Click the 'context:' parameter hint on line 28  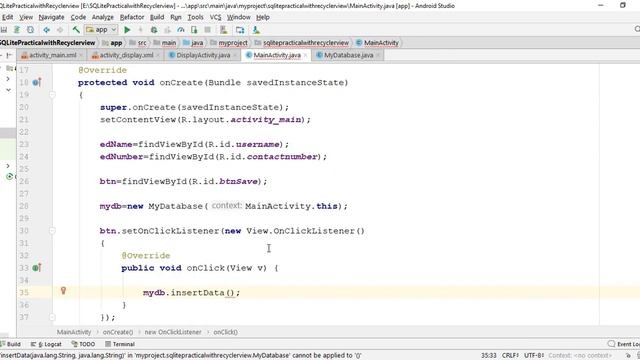tap(227, 206)
